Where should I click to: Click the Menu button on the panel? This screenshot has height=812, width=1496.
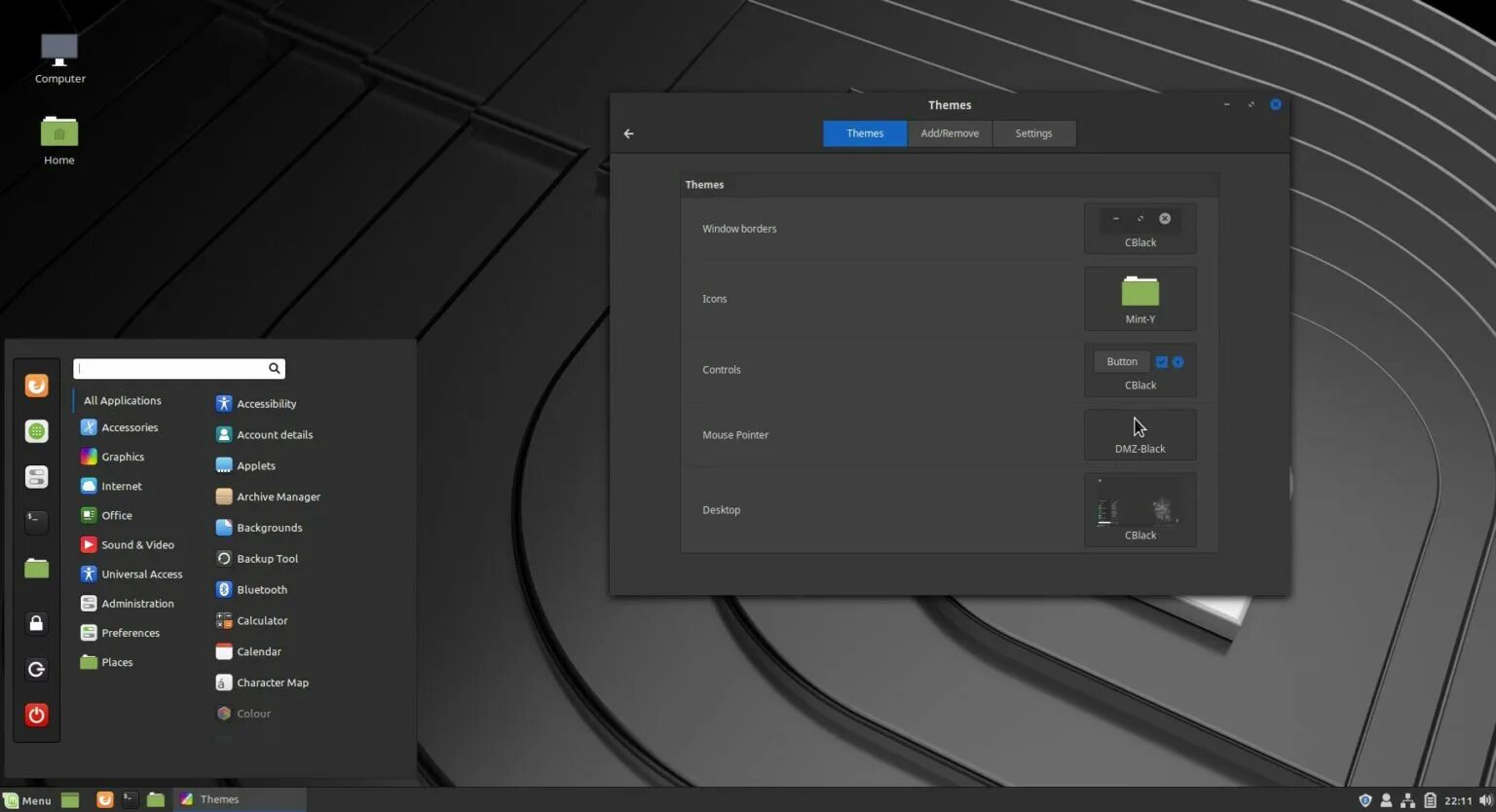[27, 800]
